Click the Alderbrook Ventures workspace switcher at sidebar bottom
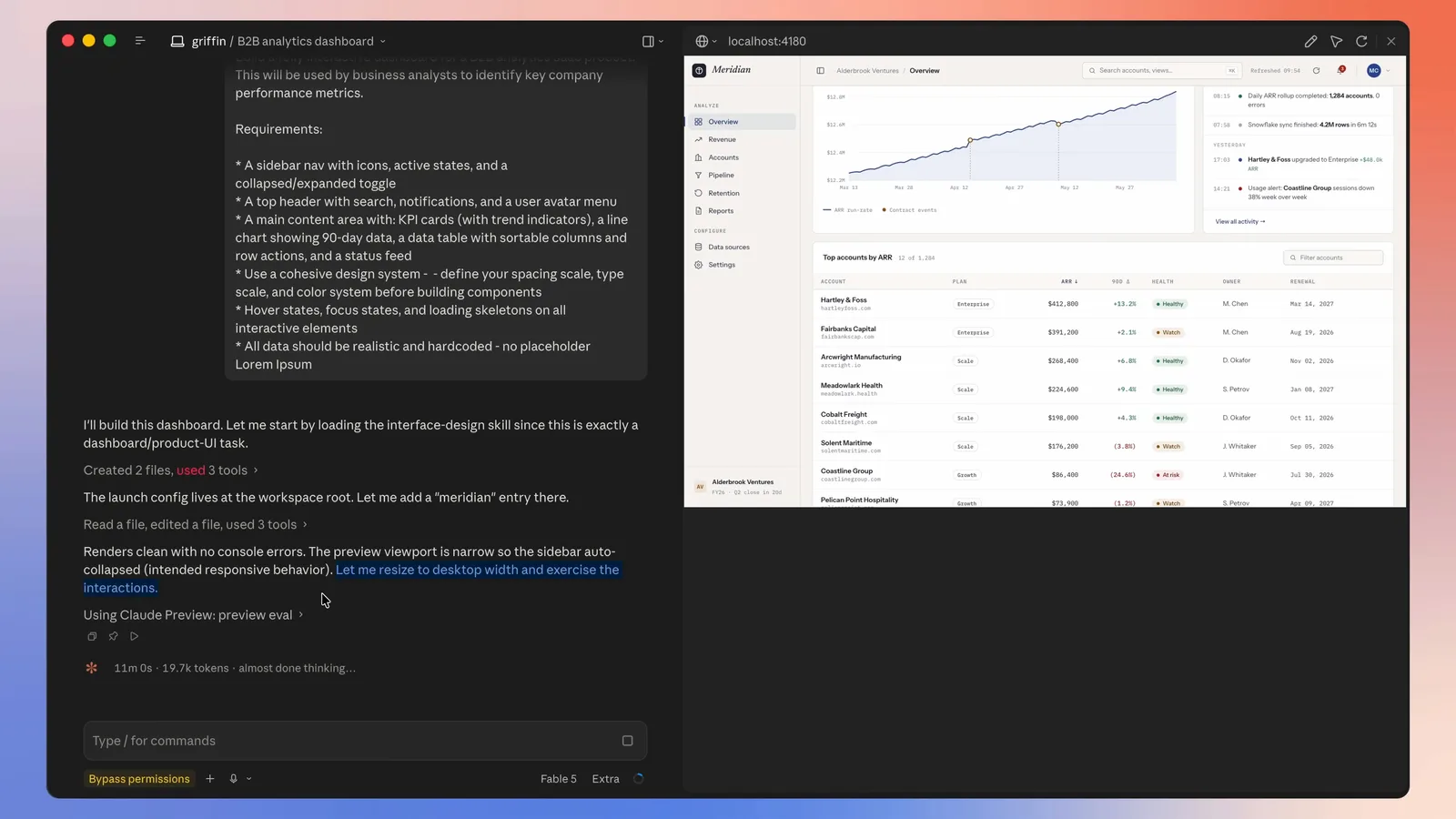Screen dimensions: 1456x819 click(x=742, y=487)
